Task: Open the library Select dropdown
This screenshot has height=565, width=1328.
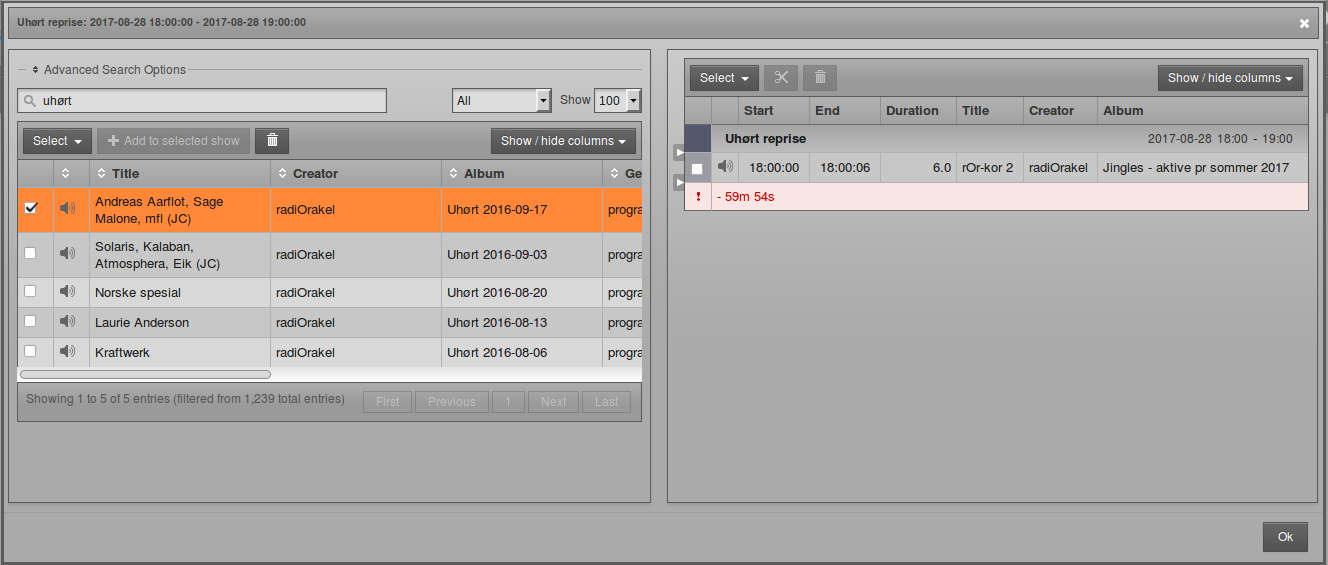Action: pyautogui.click(x=57, y=141)
